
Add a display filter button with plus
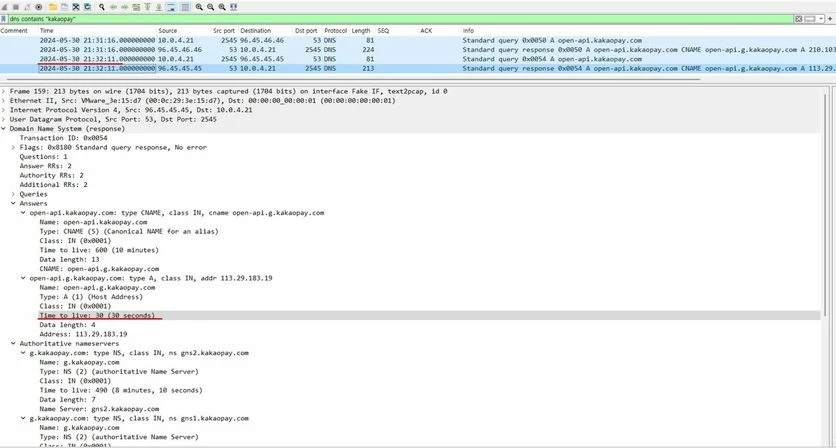[x=830, y=19]
